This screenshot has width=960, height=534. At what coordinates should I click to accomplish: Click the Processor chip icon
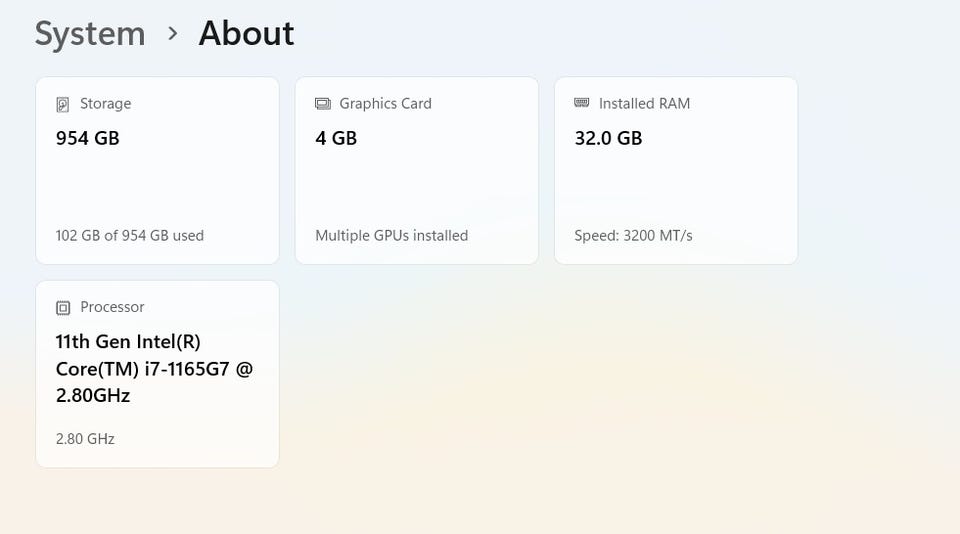[63, 308]
